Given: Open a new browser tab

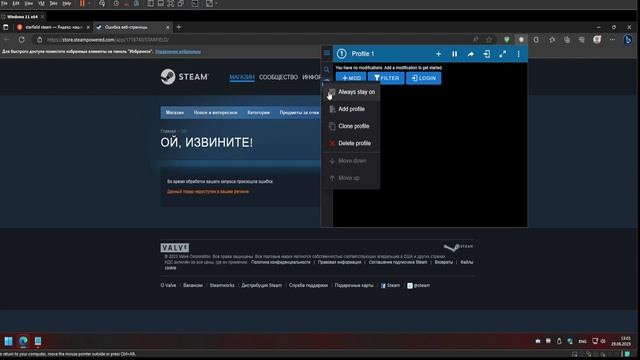Looking at the screenshot, I should click(178, 27).
